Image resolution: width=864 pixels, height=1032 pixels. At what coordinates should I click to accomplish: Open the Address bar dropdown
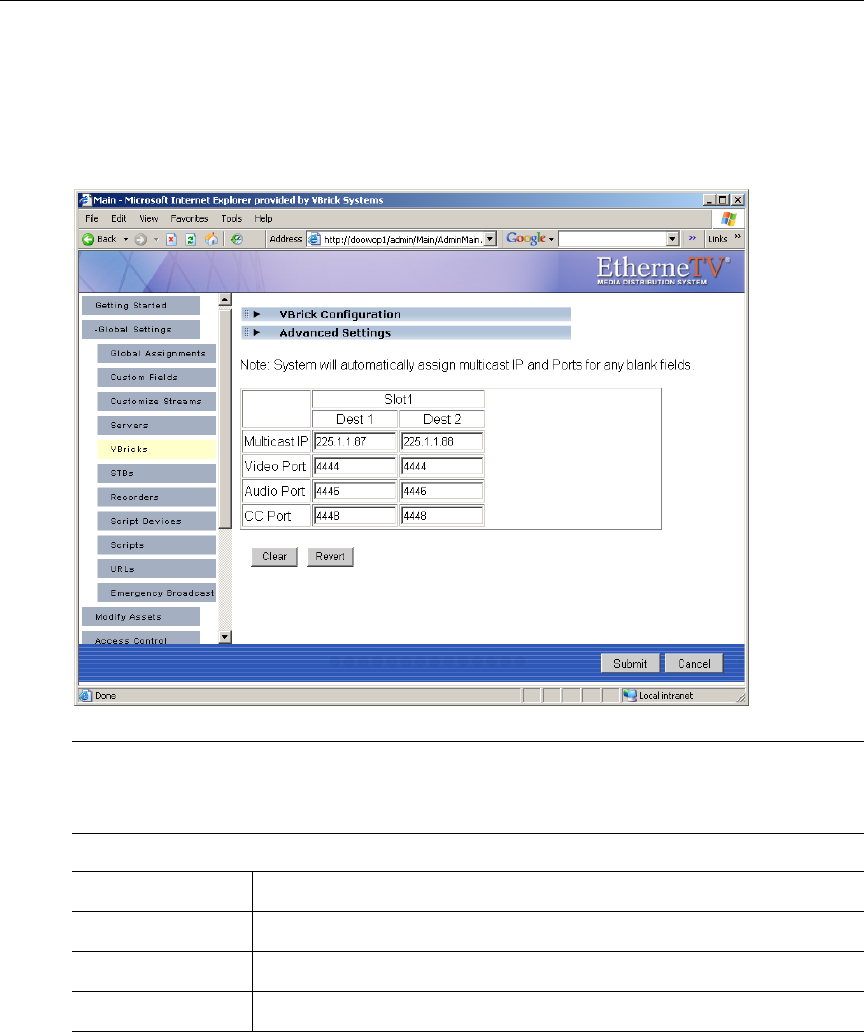[x=490, y=240]
